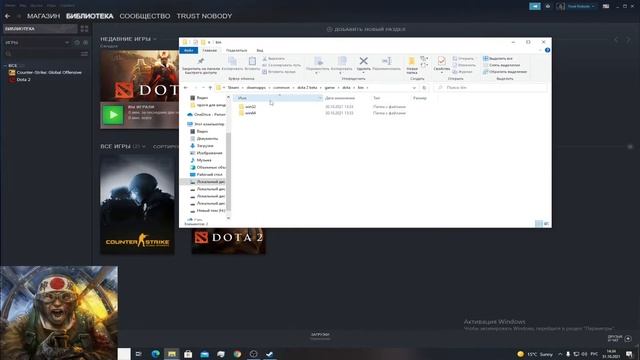Viewport: 640px width, 360px height.
Task: Refresh the Explorer folder view
Action: pyautogui.click(x=424, y=88)
